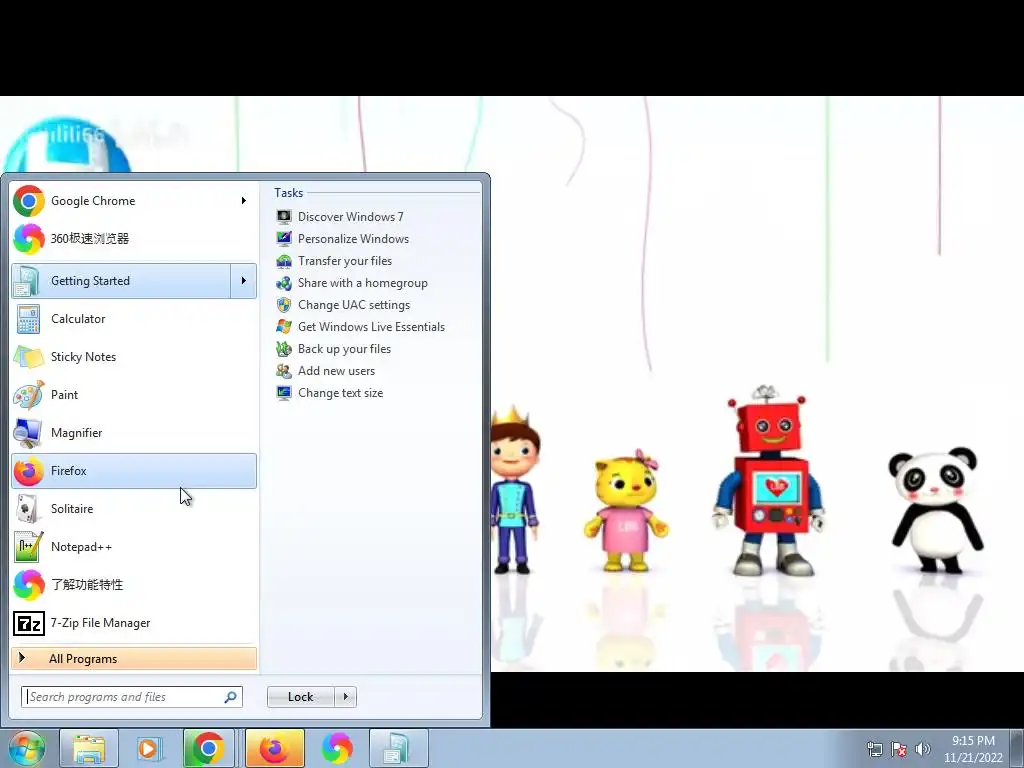Switch to Firefox on the taskbar
The width and height of the screenshot is (1024, 768).
pos(274,748)
